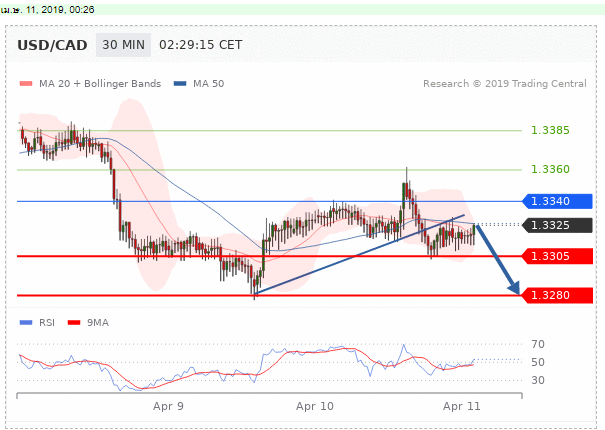Click the RSI 70 level label
The image size is (605, 430).
pyautogui.click(x=538, y=344)
